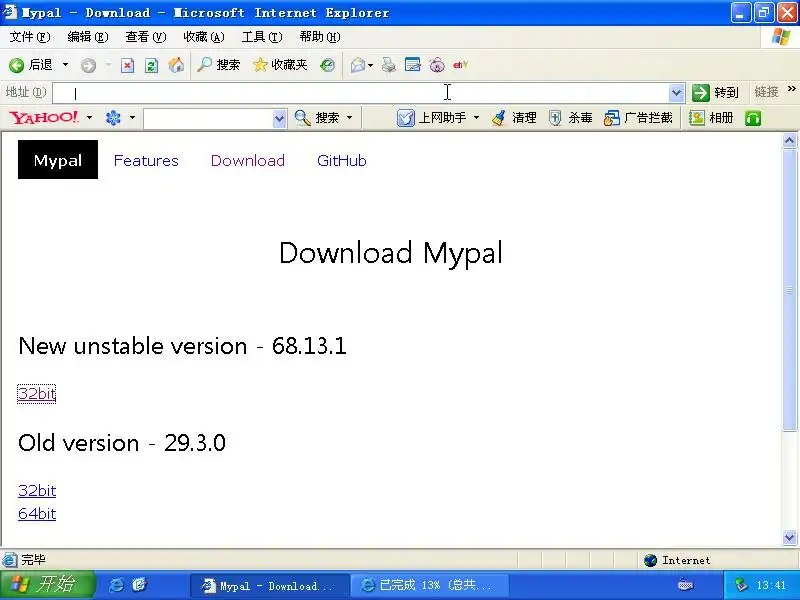
Task: Print the page with printer icon
Action: (389, 65)
